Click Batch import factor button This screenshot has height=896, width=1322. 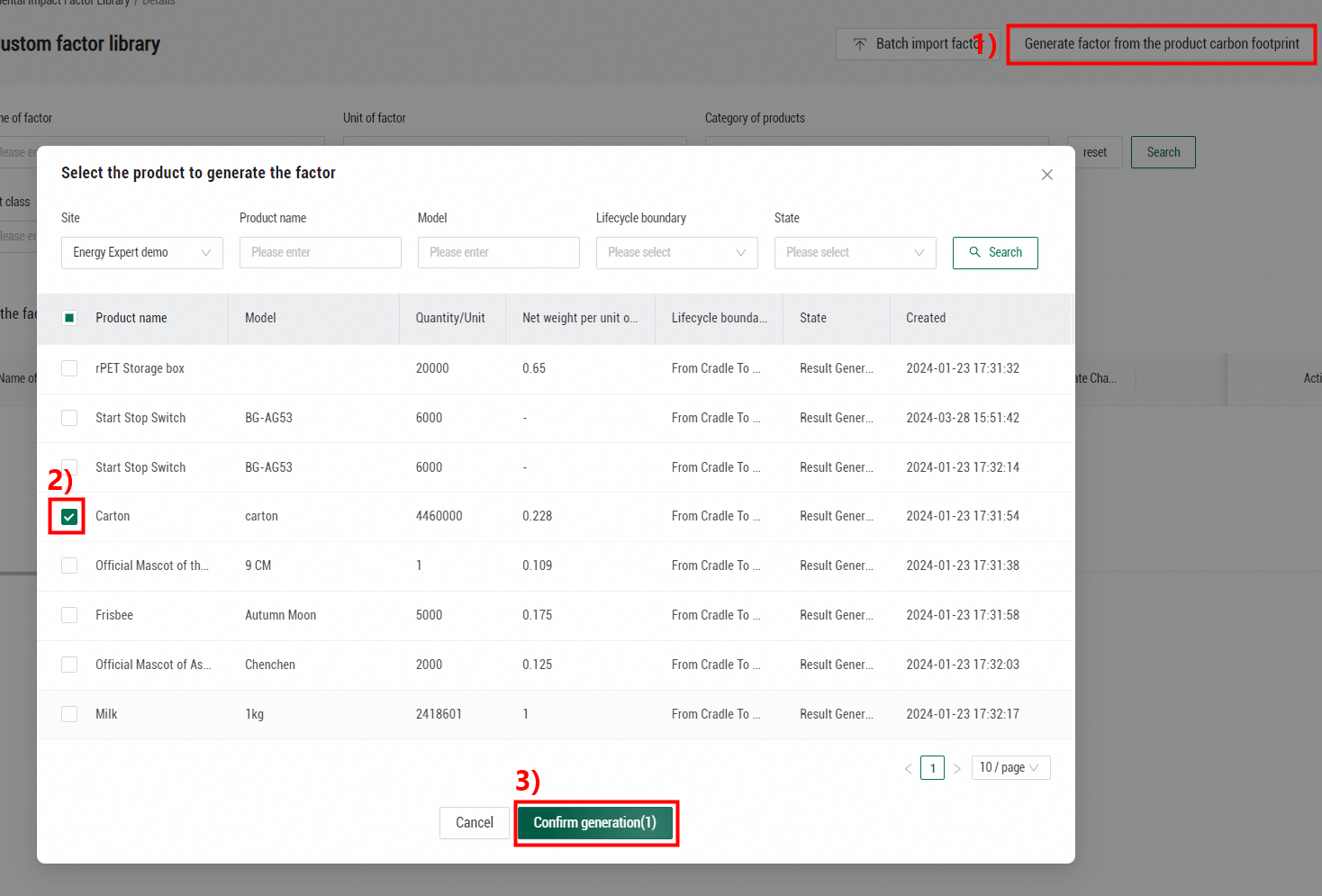(x=917, y=44)
